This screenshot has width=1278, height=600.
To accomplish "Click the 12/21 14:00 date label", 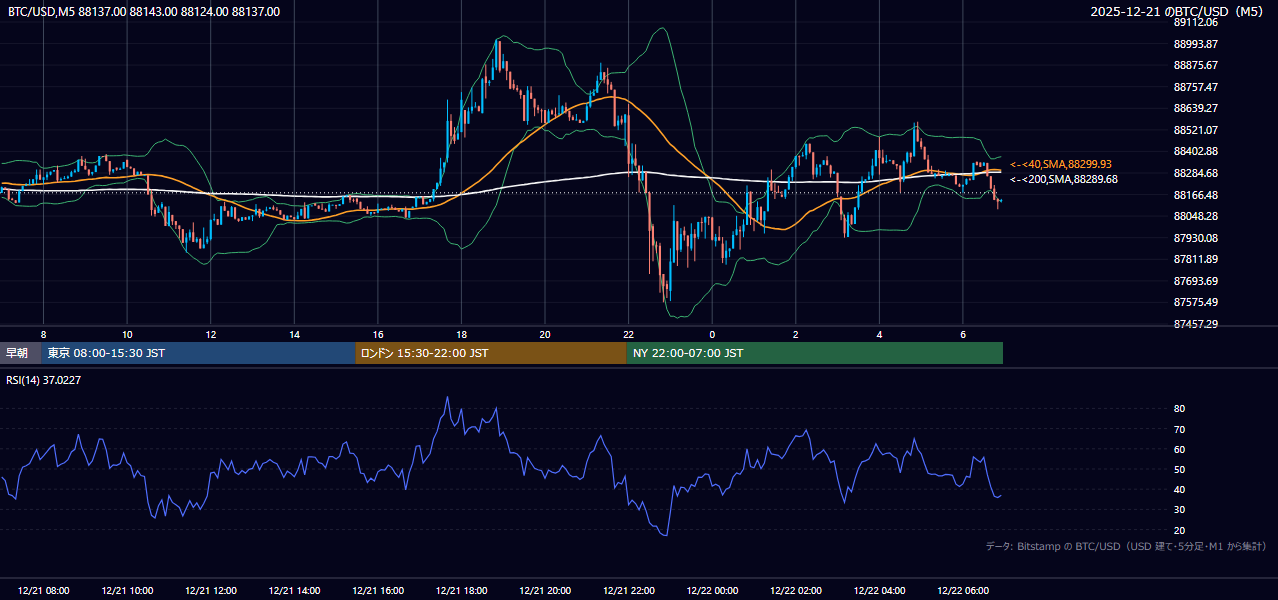I will coord(294,591).
